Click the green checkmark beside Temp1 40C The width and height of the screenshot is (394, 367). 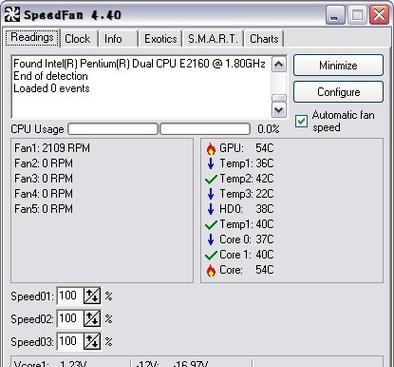(x=211, y=225)
